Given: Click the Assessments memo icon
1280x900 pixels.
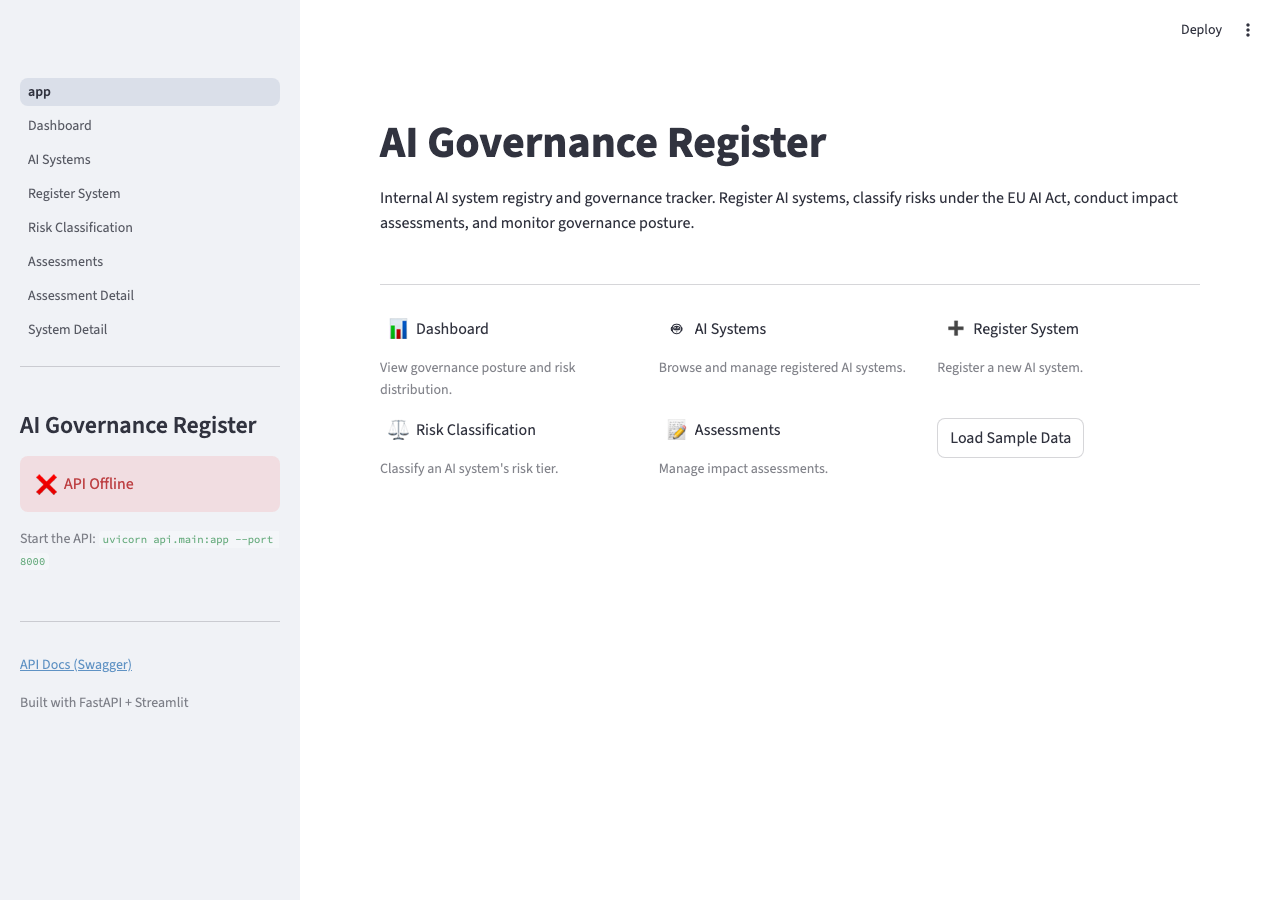Looking at the screenshot, I should tap(677, 429).
